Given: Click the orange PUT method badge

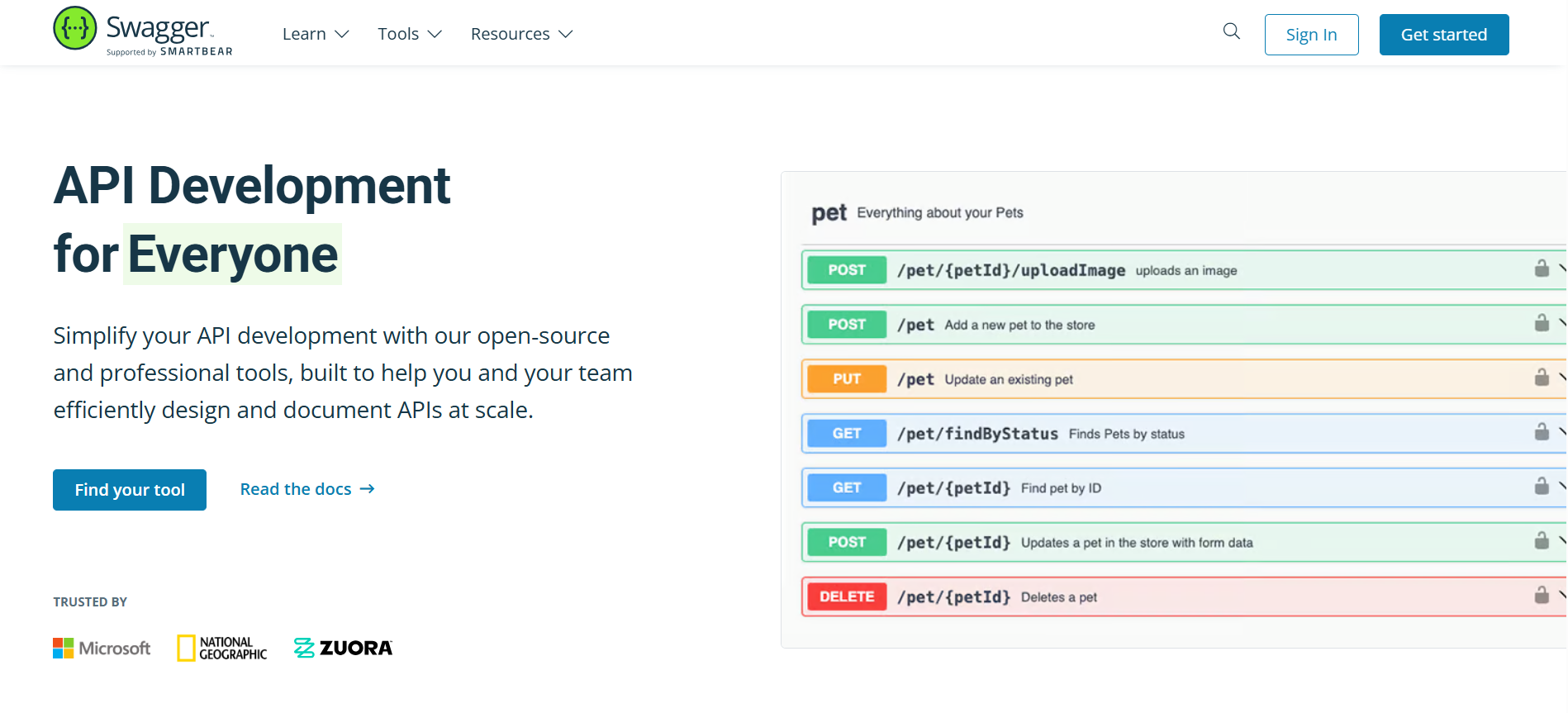Looking at the screenshot, I should coord(847,379).
